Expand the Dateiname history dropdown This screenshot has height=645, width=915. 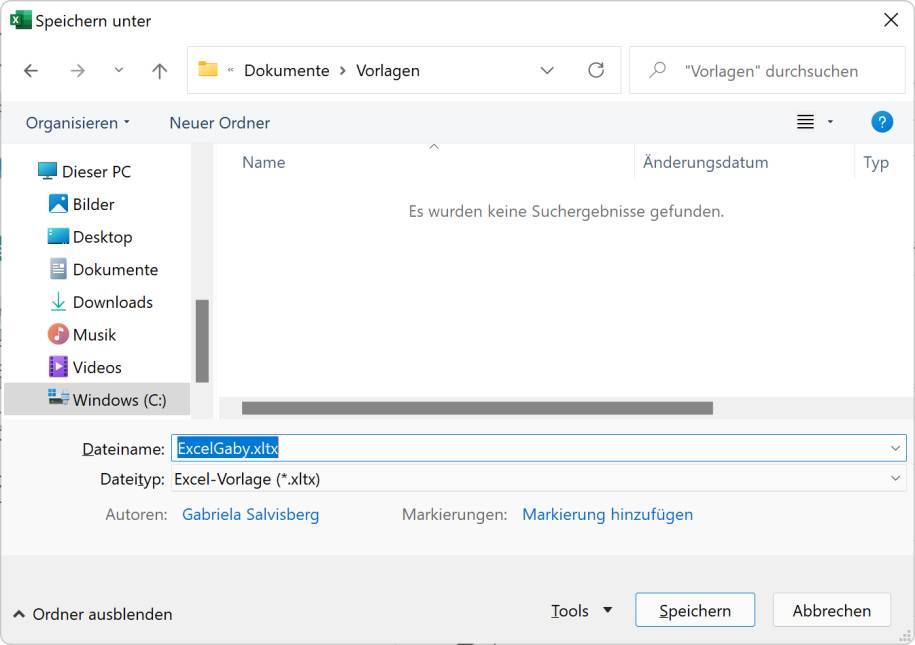[x=895, y=449]
